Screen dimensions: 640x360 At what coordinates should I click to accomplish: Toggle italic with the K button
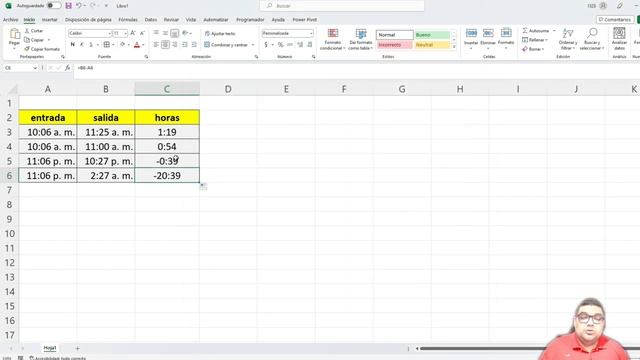[x=82, y=44]
